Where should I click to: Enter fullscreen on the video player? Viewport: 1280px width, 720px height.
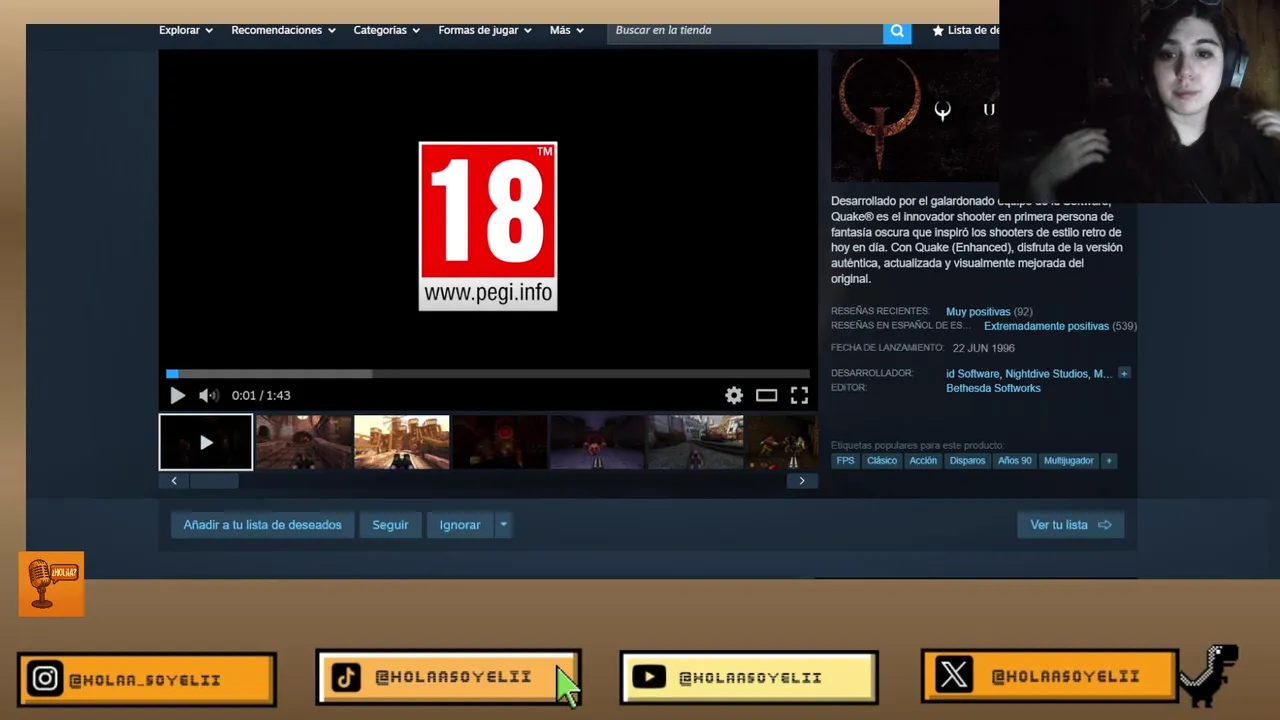(799, 395)
